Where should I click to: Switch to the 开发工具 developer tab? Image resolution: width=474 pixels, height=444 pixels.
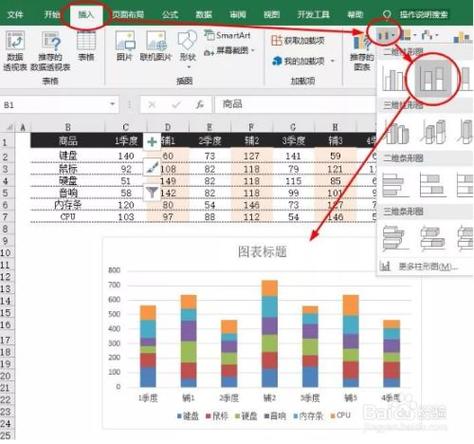313,14
